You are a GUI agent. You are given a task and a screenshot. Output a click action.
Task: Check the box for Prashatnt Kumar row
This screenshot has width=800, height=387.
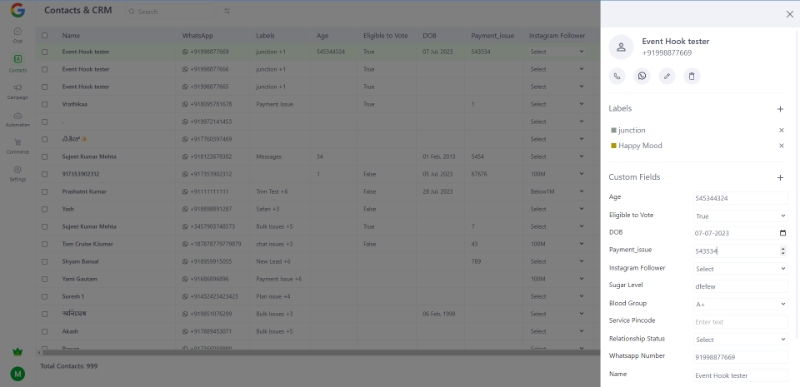tap(45, 192)
